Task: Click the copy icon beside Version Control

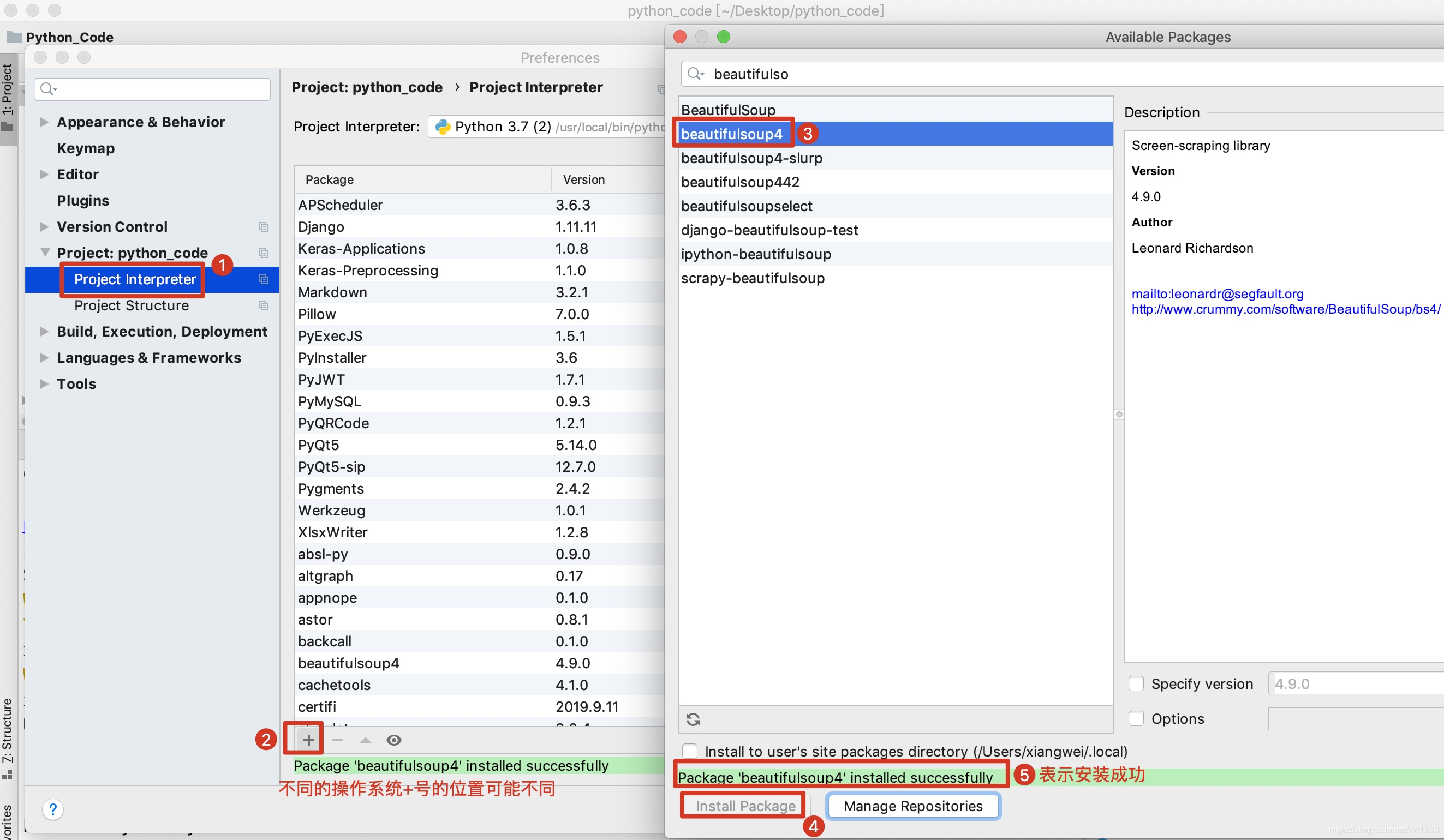Action: click(x=264, y=227)
